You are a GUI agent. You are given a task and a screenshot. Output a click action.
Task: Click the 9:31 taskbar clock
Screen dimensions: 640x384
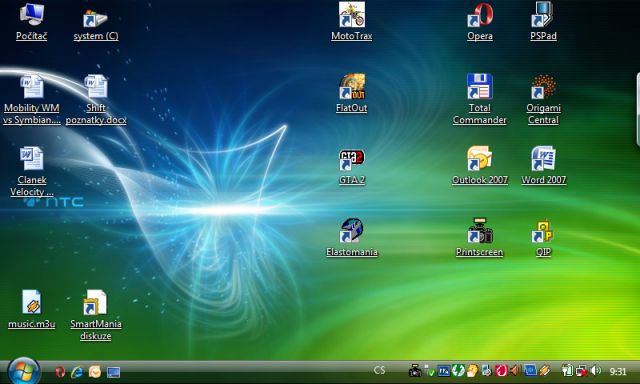pos(618,371)
